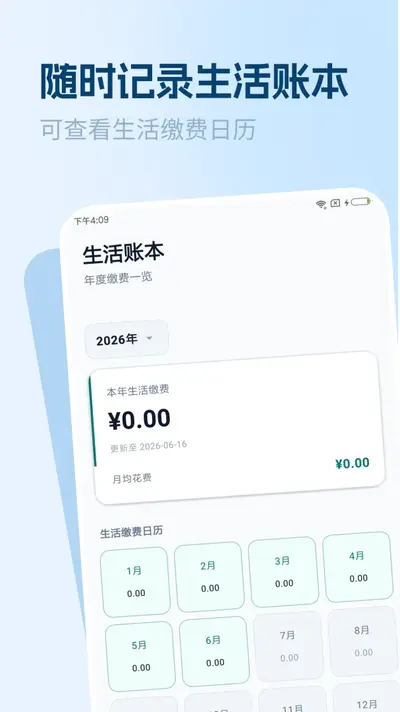Tap the 12月 tile at bottom
This screenshot has width=400, height=712.
coord(366,697)
